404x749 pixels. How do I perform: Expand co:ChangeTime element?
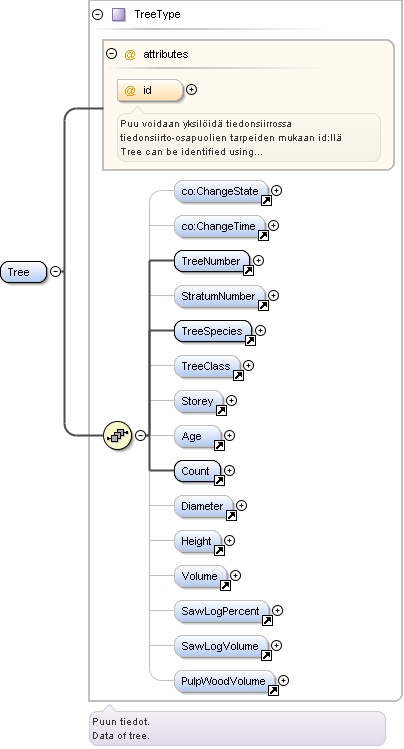coord(274,225)
